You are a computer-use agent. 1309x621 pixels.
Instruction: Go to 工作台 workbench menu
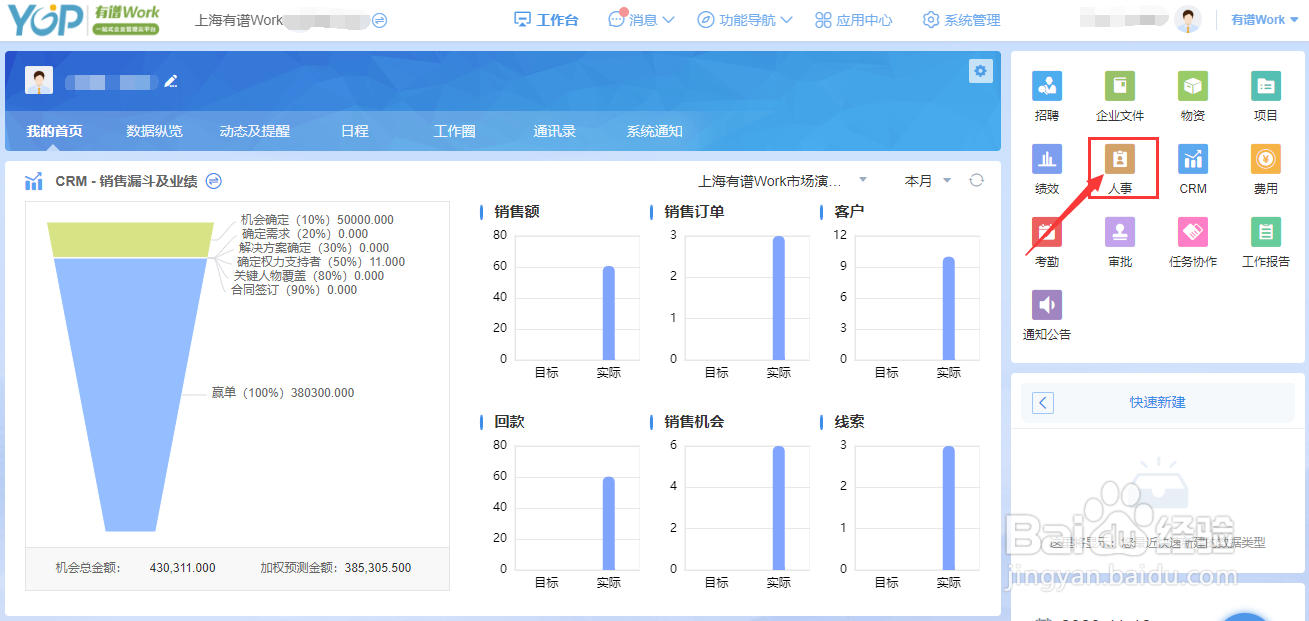(x=546, y=20)
